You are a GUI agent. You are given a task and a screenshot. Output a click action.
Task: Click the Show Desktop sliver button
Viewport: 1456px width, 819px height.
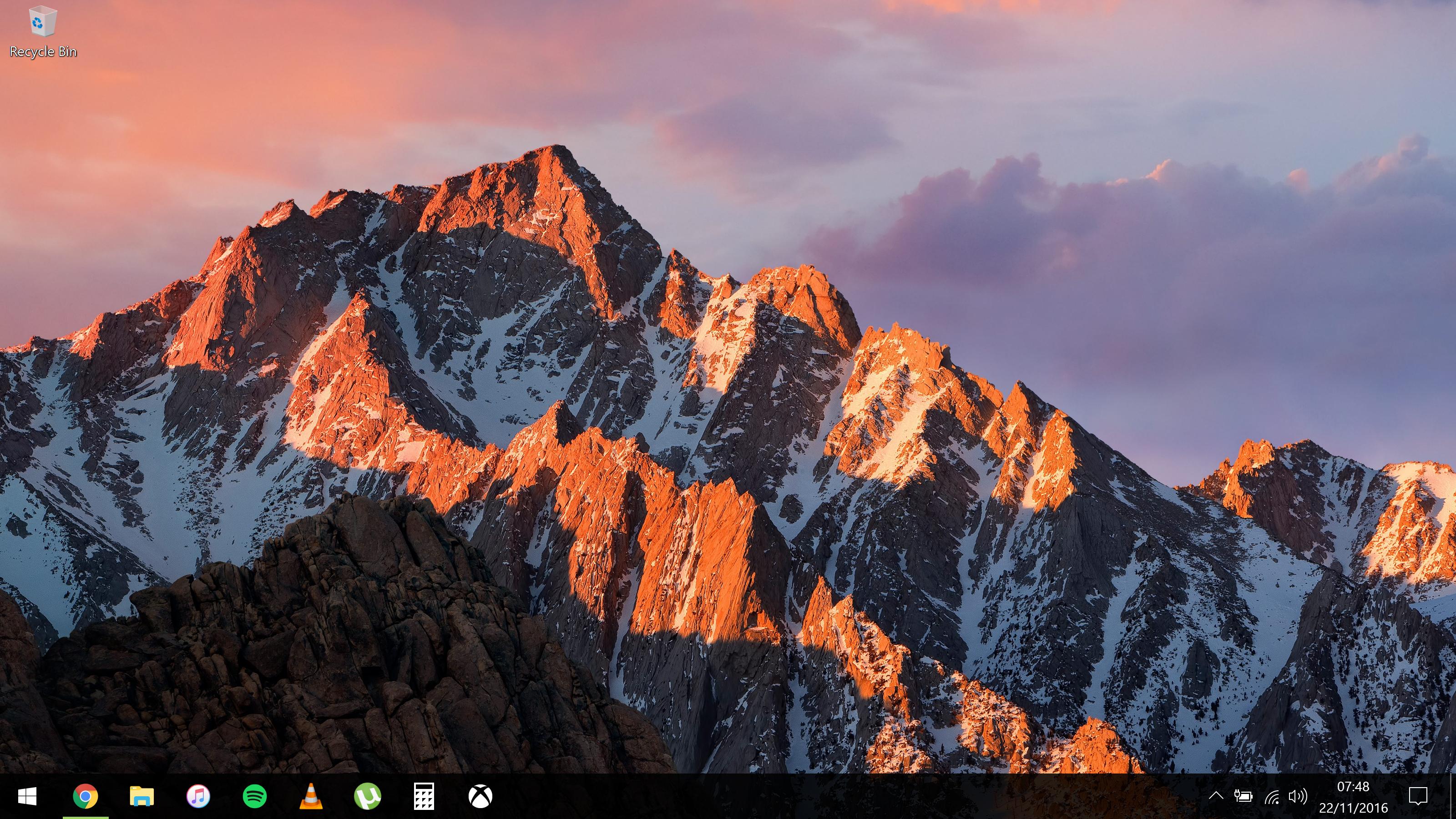pos(1453,796)
